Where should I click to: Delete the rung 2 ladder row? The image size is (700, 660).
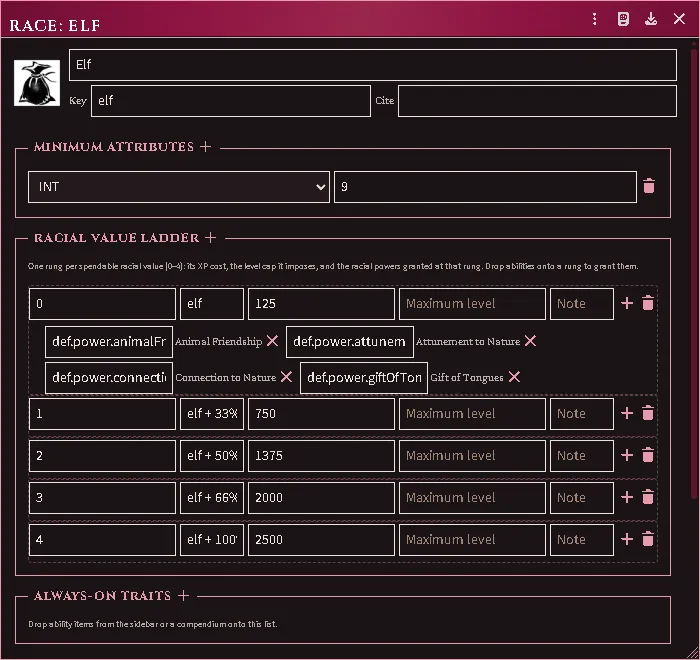(648, 455)
